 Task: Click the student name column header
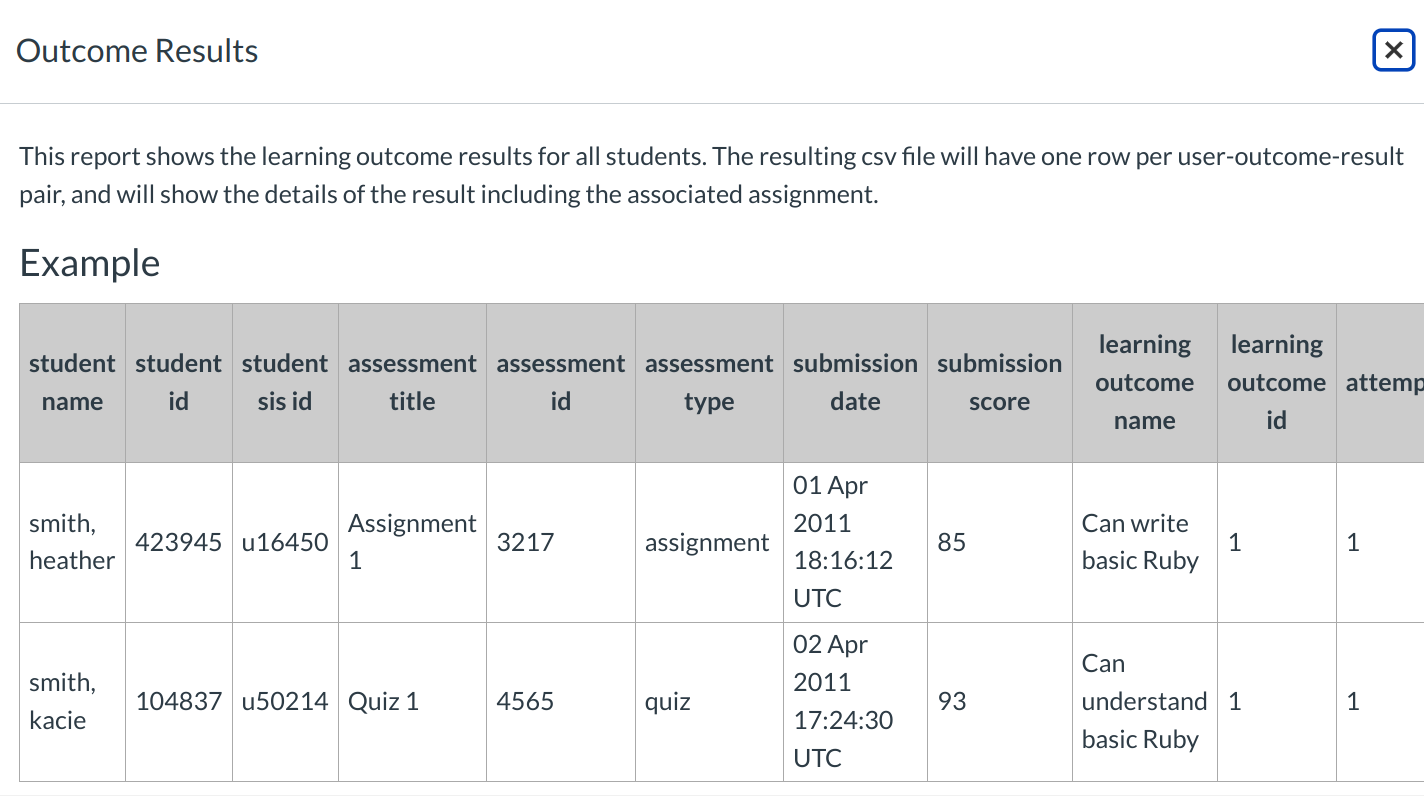[x=71, y=382]
